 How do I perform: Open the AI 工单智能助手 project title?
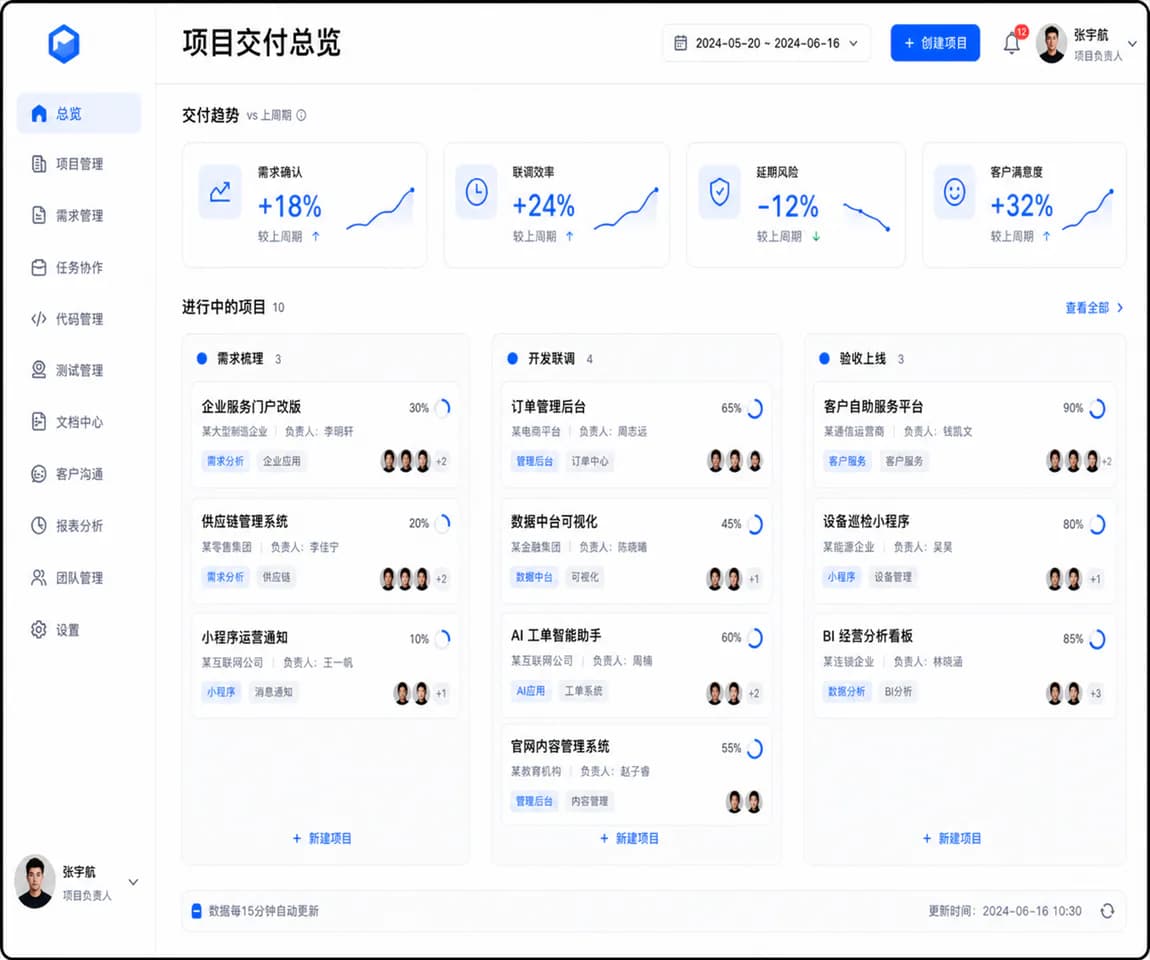pyautogui.click(x=556, y=635)
